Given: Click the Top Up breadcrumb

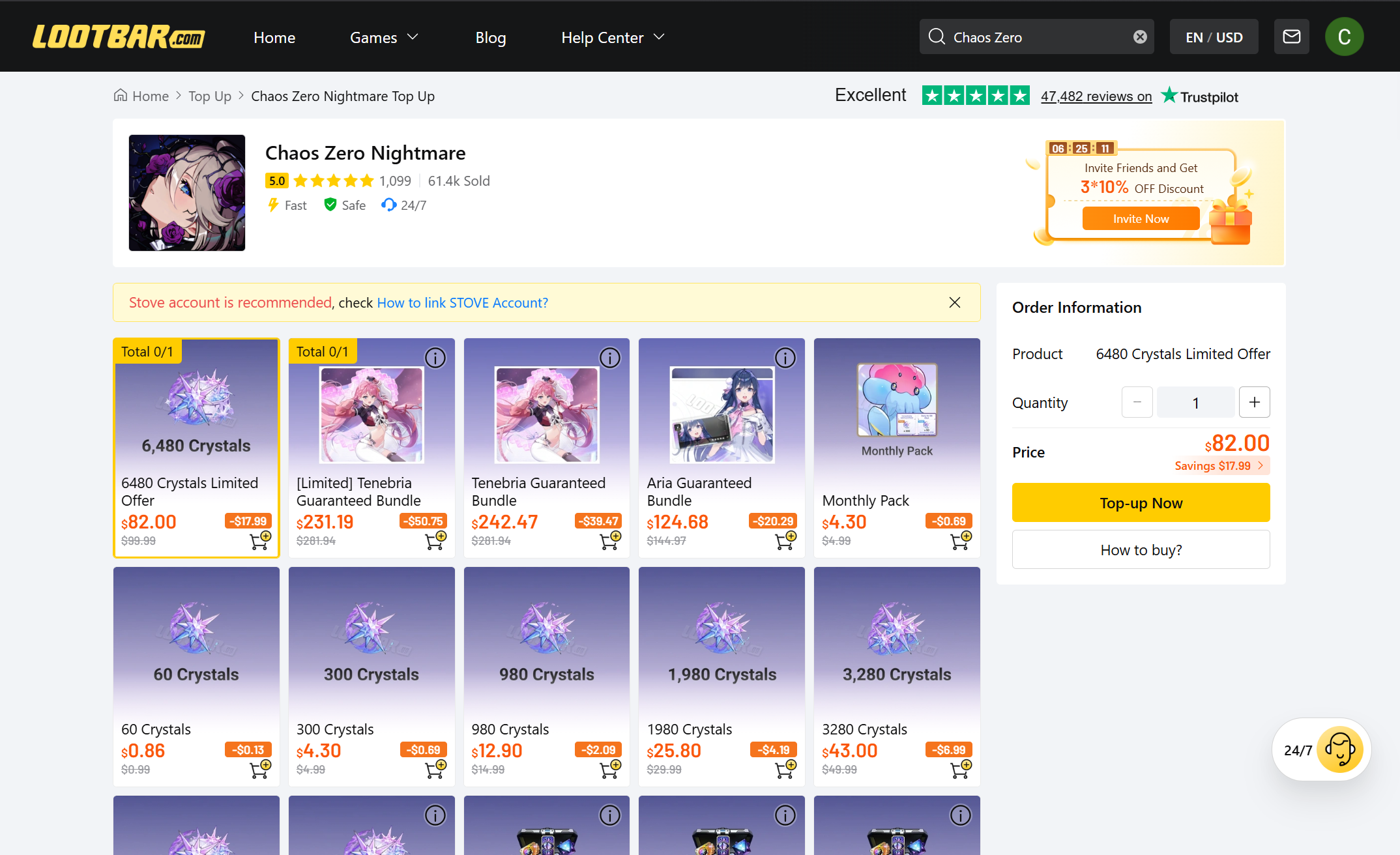Looking at the screenshot, I should pos(210,96).
